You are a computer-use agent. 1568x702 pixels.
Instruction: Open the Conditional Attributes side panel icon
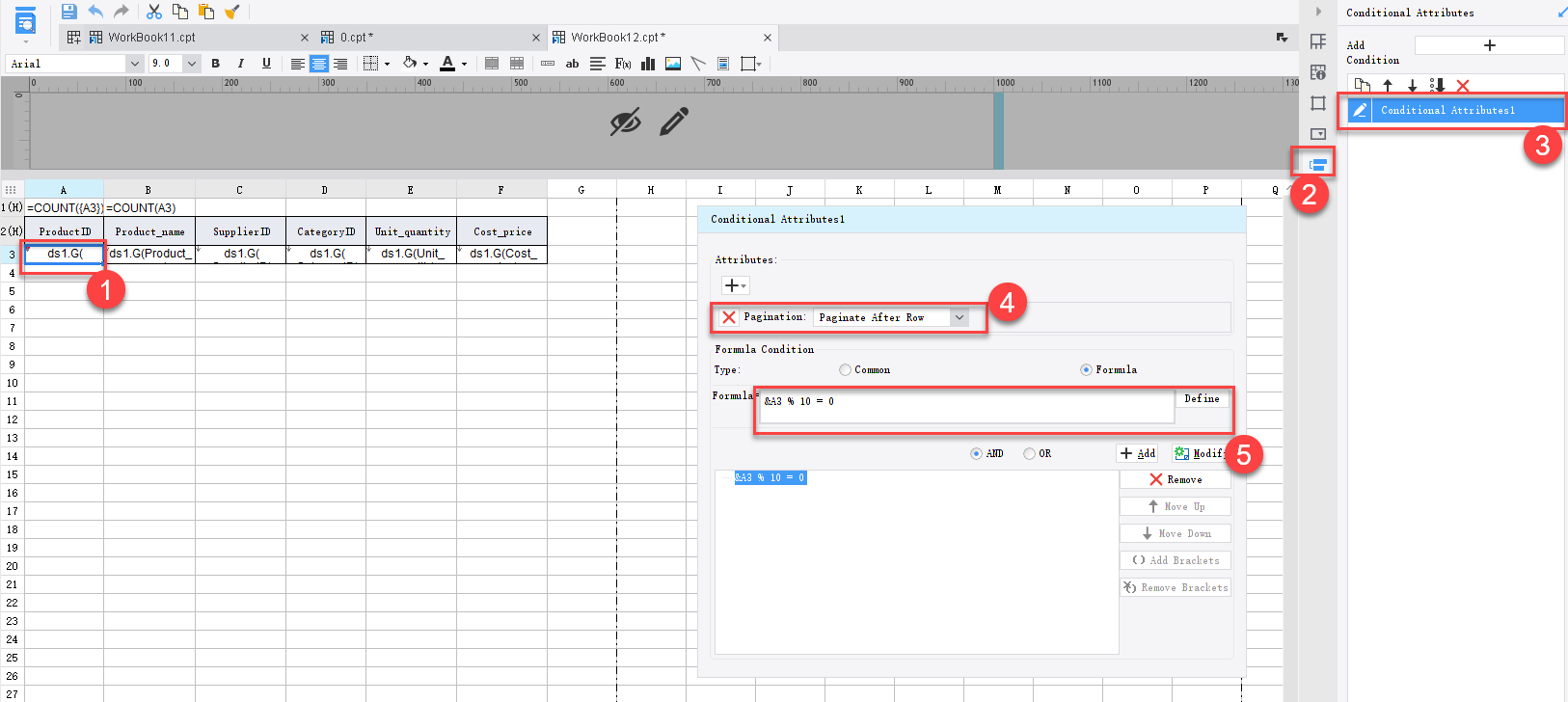(x=1318, y=164)
